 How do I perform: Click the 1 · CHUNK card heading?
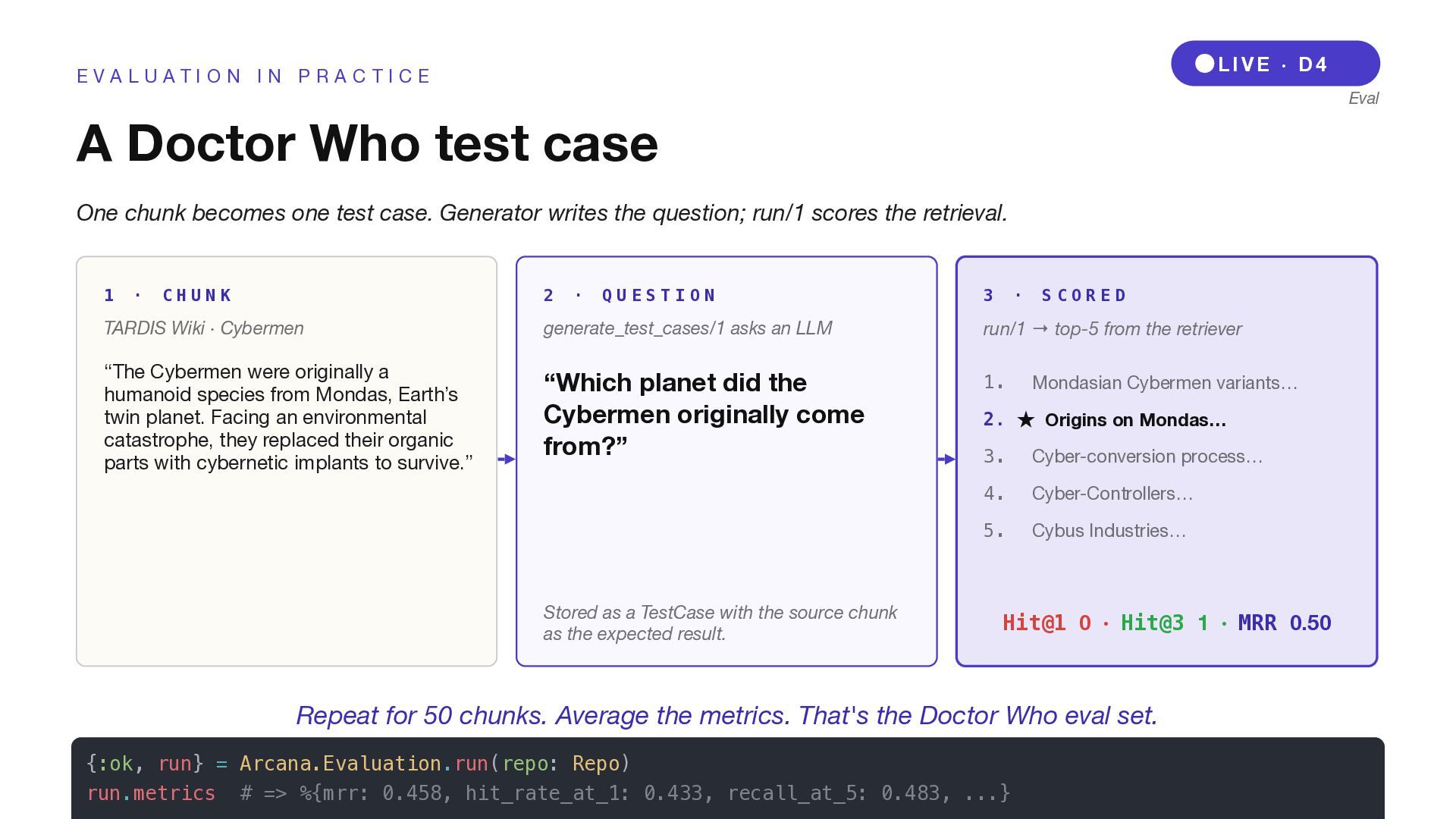tap(168, 295)
